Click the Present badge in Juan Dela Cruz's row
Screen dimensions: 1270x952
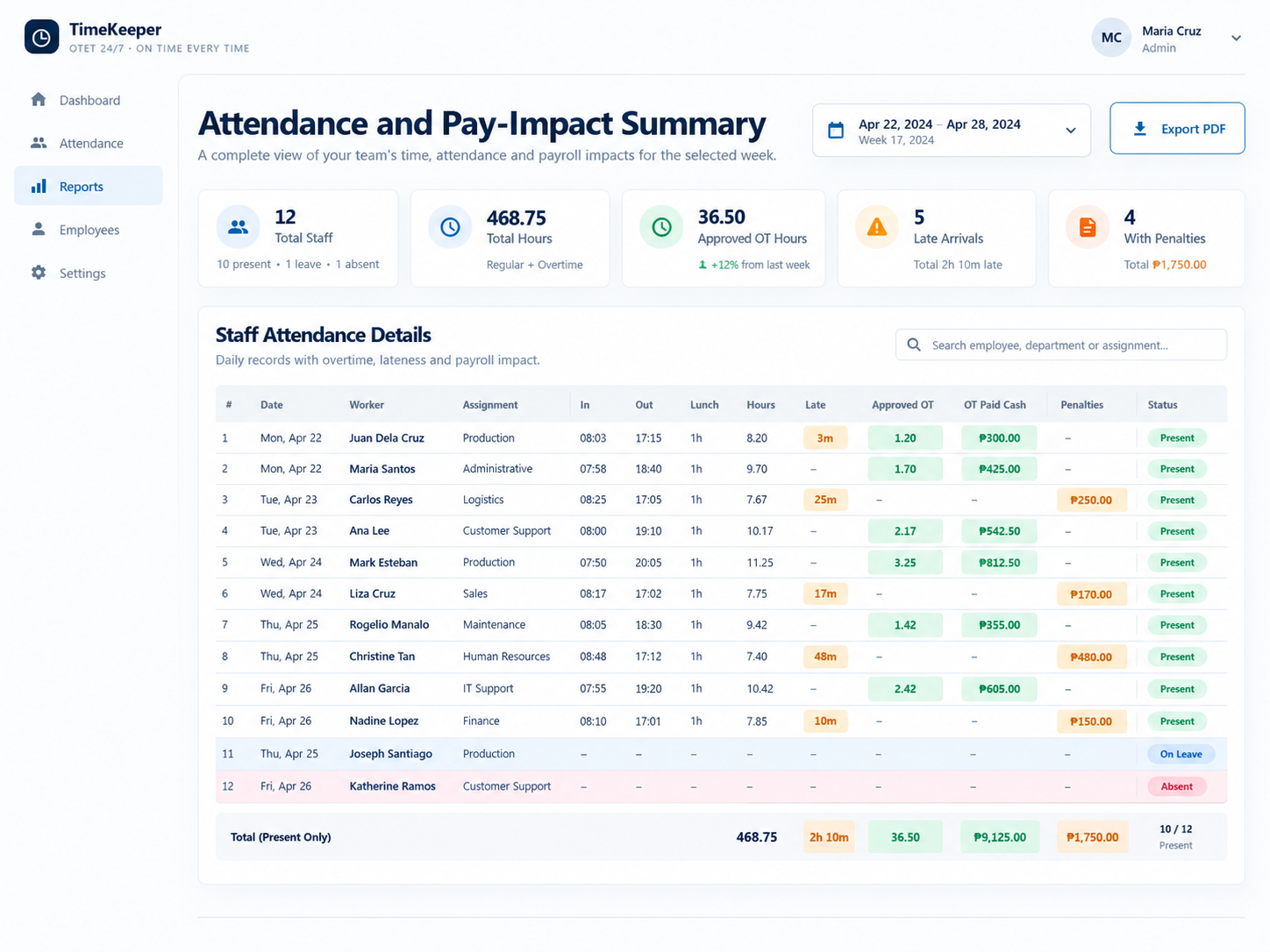[1177, 437]
